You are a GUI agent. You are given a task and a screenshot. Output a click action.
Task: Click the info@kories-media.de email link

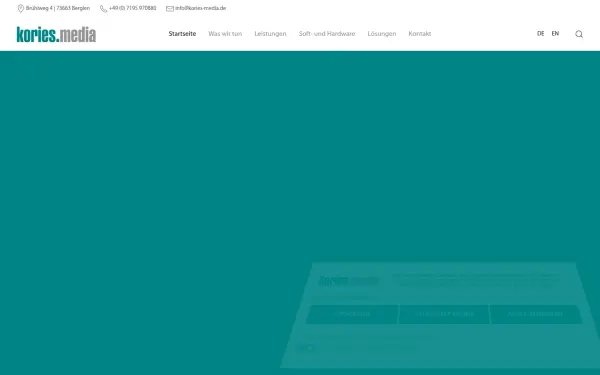(201, 8)
